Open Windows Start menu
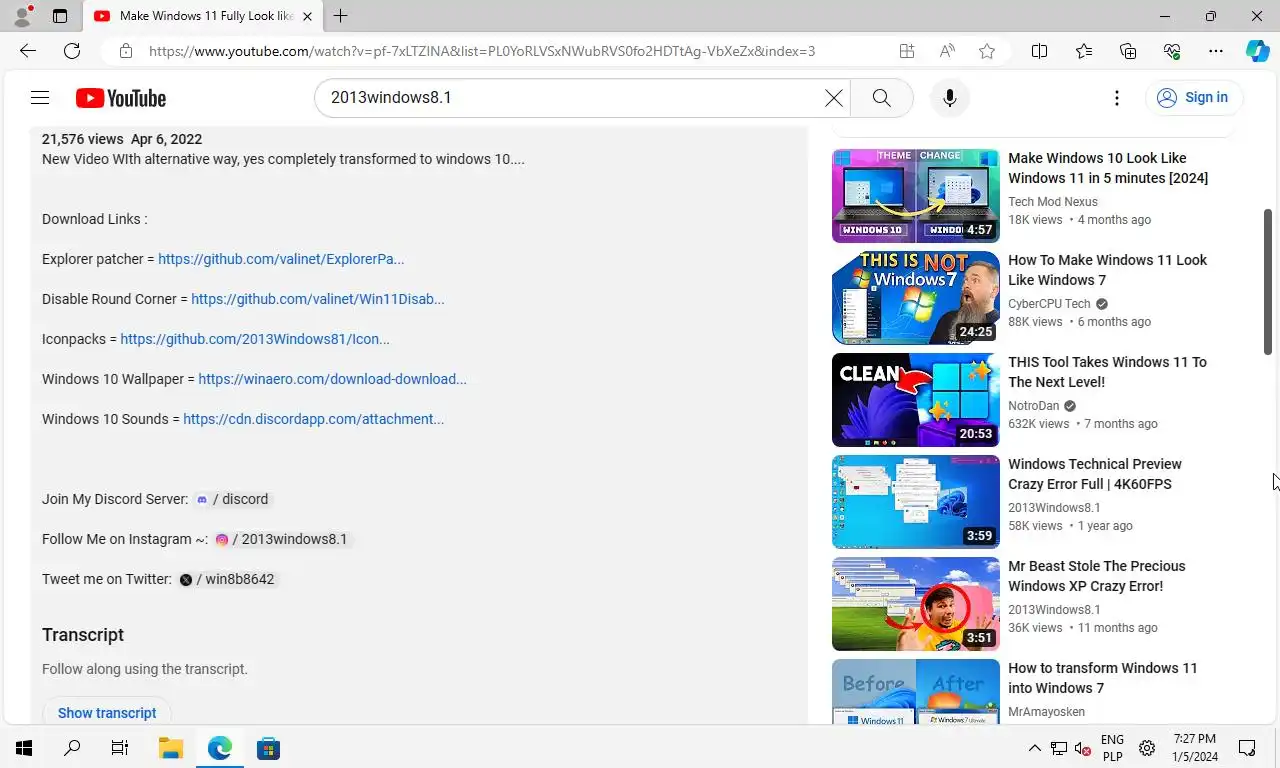Image resolution: width=1280 pixels, height=768 pixels. pos(24,748)
